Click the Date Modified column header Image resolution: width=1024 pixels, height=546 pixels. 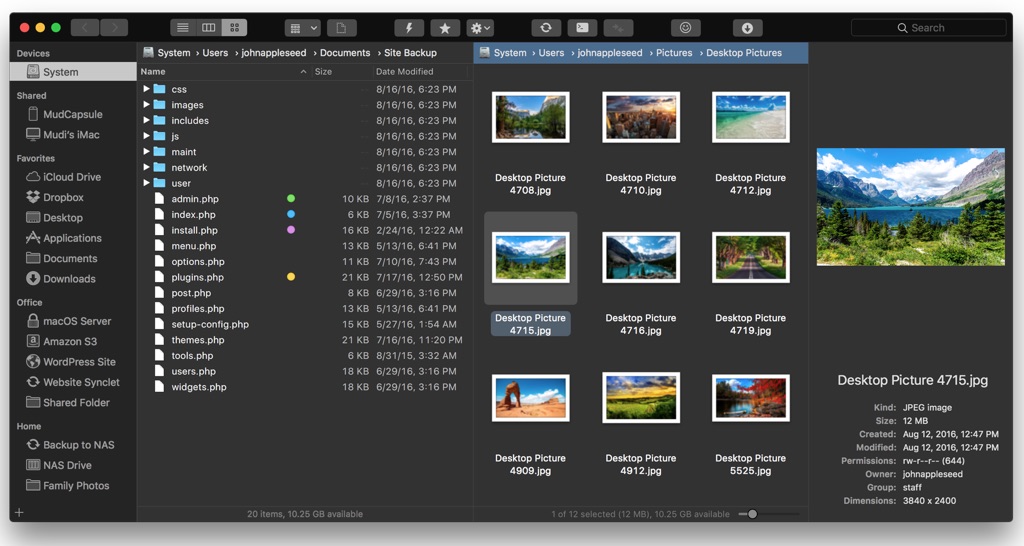(405, 72)
